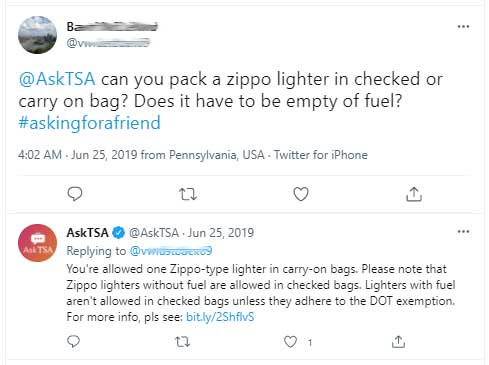Open the replying-to user handle
The width and height of the screenshot is (489, 365).
tap(171, 251)
